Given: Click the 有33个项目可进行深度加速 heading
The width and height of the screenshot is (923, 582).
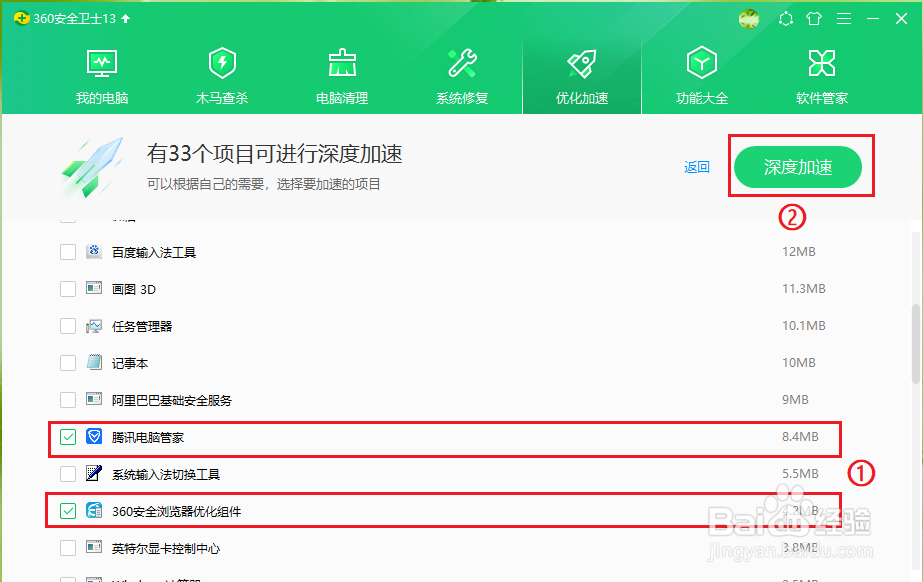Looking at the screenshot, I should (274, 154).
